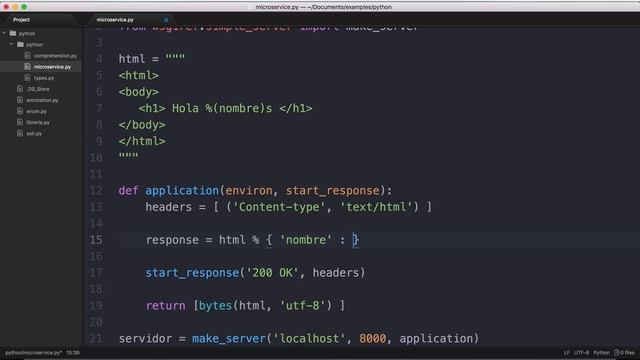The image size is (640, 360).
Task: Click the <h1> Hola %(nombre)s line
Action: click(x=225, y=108)
